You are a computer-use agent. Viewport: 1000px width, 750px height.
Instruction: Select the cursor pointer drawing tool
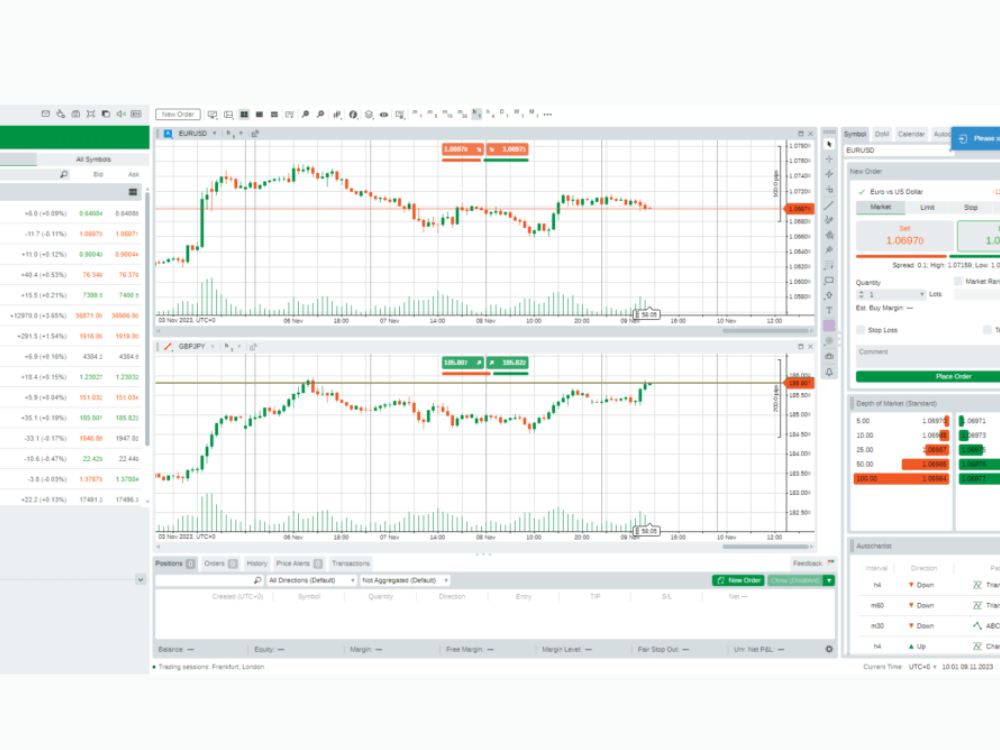click(829, 144)
